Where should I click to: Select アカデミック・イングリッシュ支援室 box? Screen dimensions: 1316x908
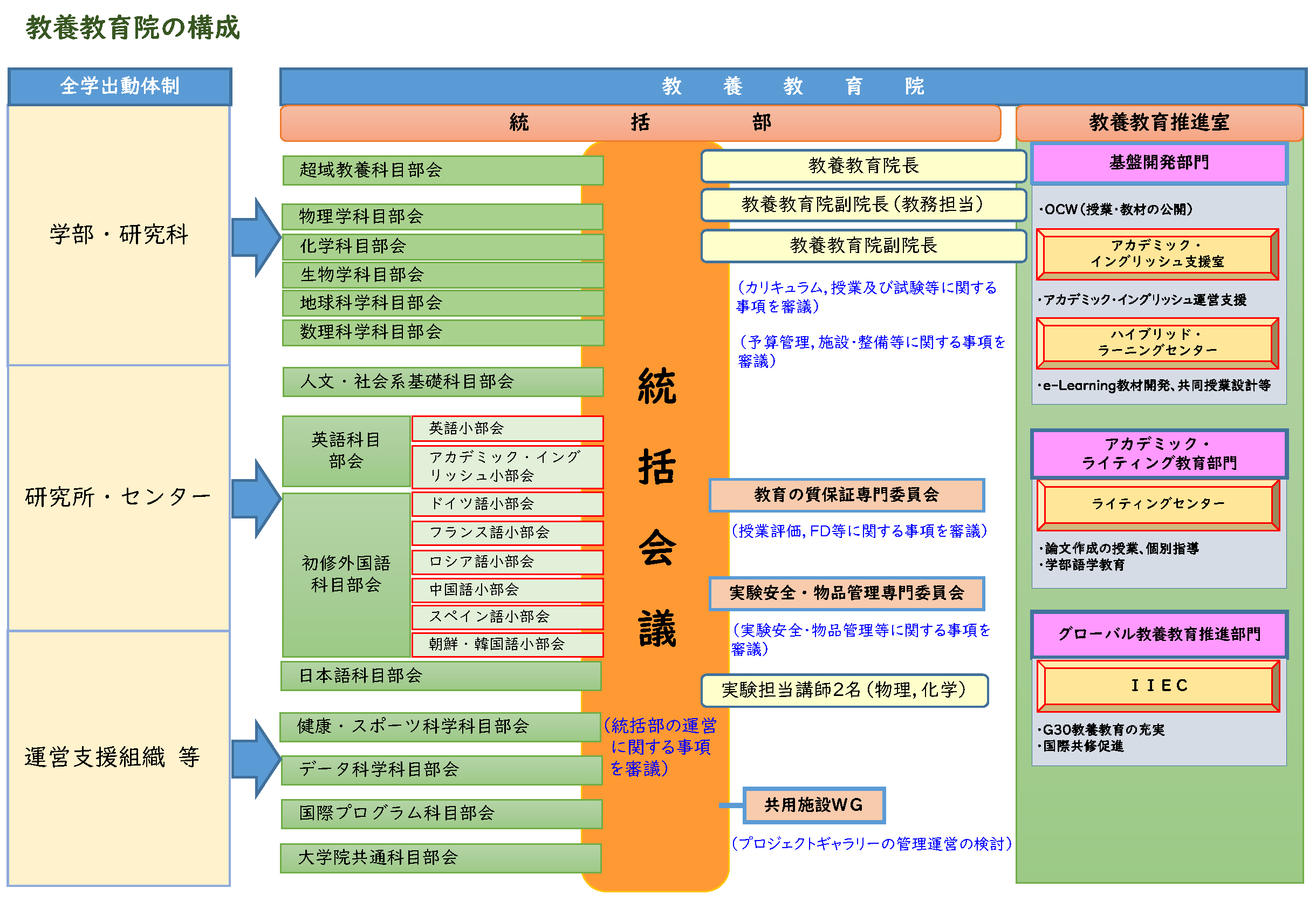[1157, 254]
